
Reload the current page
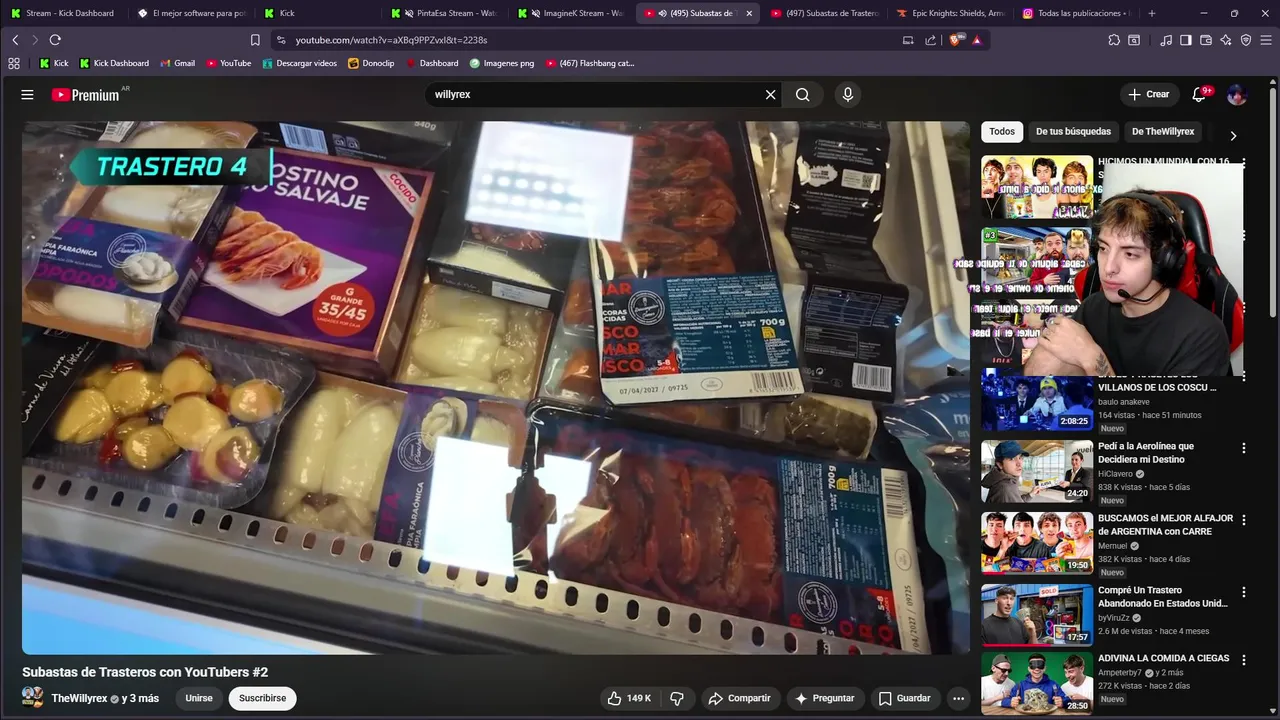coord(55,40)
